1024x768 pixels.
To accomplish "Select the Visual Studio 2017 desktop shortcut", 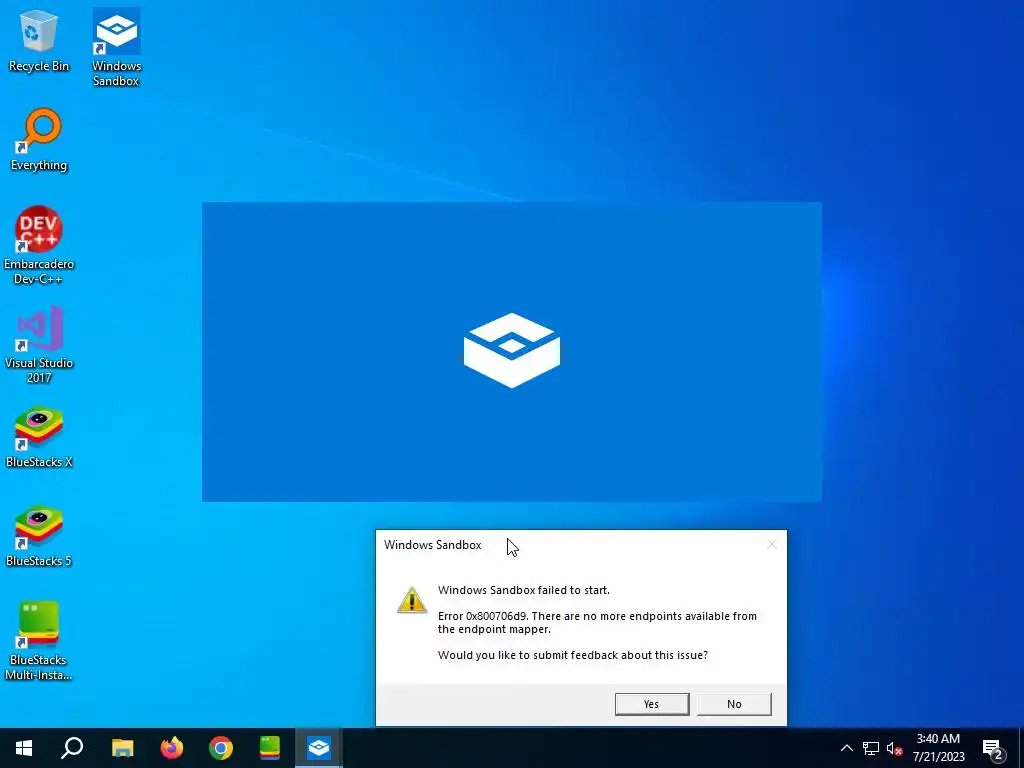I will [x=39, y=345].
